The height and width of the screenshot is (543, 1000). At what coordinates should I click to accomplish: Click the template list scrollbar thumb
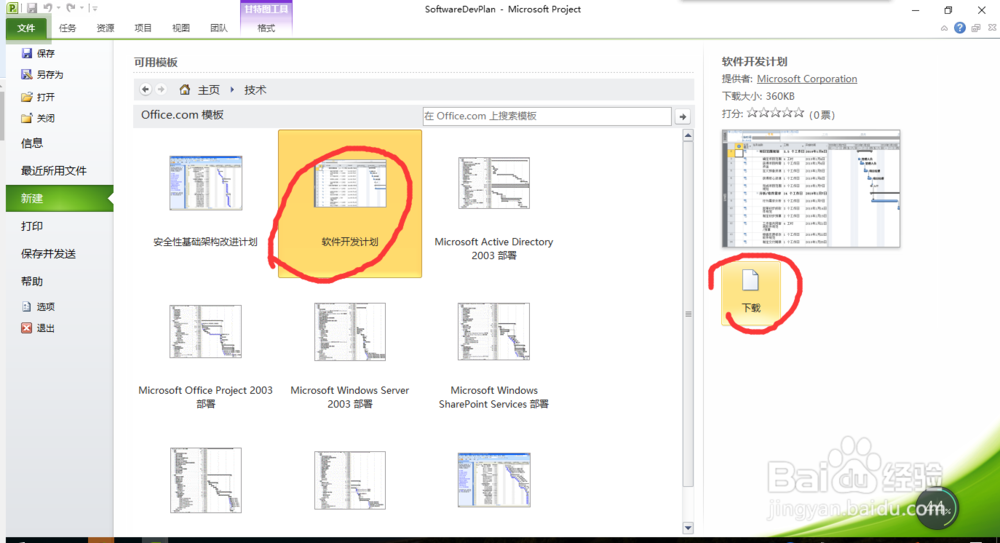click(x=688, y=314)
